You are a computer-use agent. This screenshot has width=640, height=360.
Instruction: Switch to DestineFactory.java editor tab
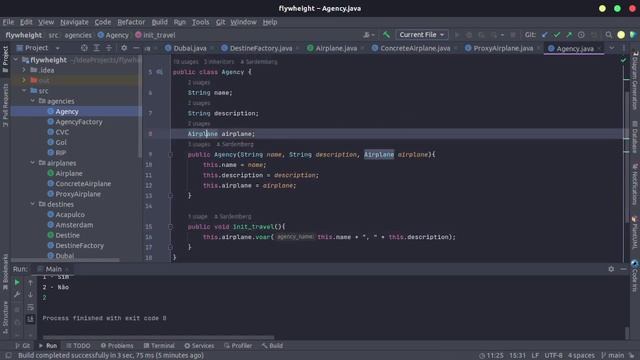(x=260, y=48)
